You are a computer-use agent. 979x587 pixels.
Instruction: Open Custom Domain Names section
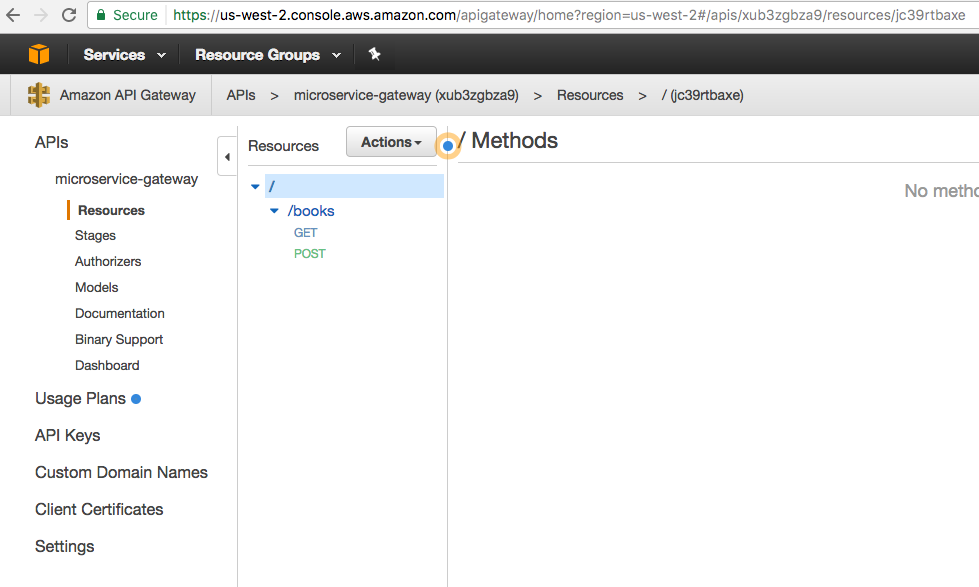tap(122, 472)
